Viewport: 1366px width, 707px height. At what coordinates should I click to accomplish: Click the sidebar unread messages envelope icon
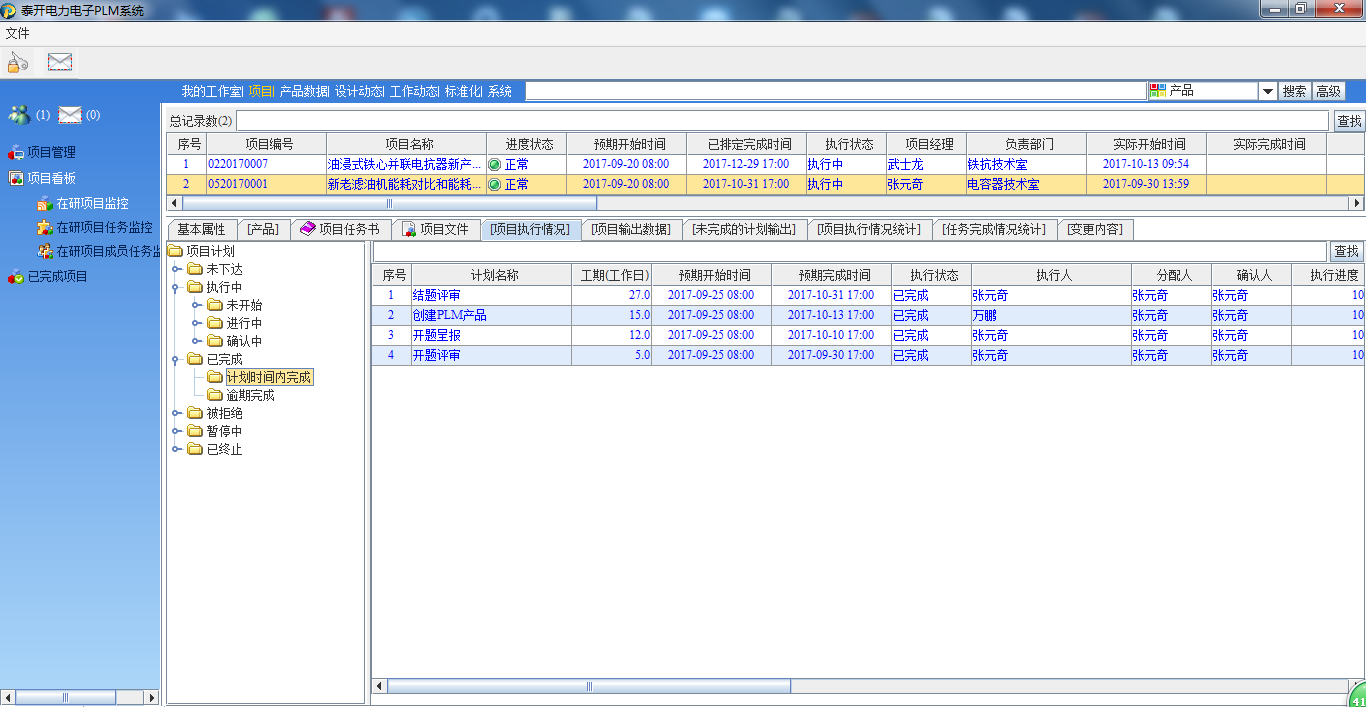coord(69,115)
